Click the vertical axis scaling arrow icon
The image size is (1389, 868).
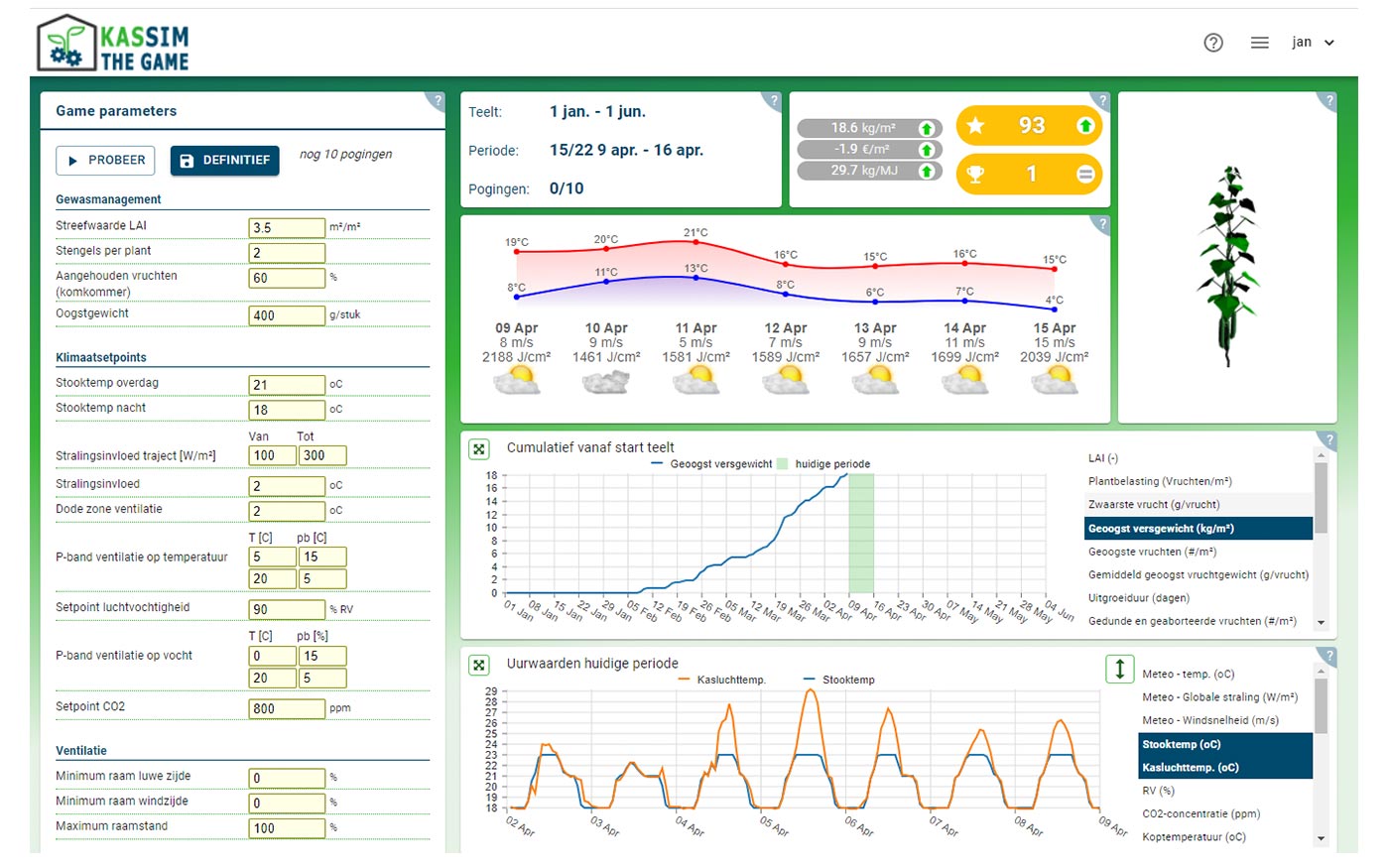click(x=1119, y=669)
